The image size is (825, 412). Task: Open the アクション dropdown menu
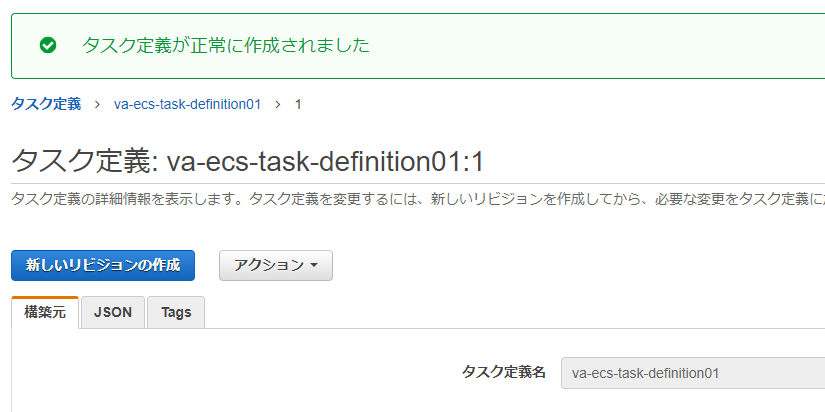point(275,265)
